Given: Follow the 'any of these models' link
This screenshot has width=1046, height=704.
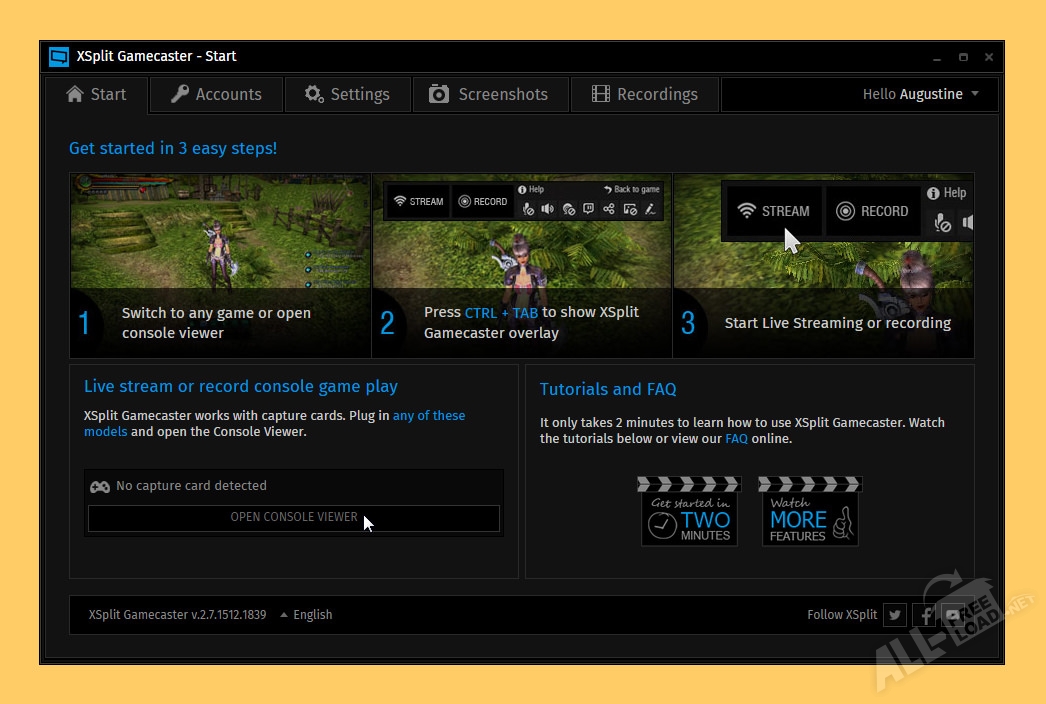Looking at the screenshot, I should (x=429, y=416).
